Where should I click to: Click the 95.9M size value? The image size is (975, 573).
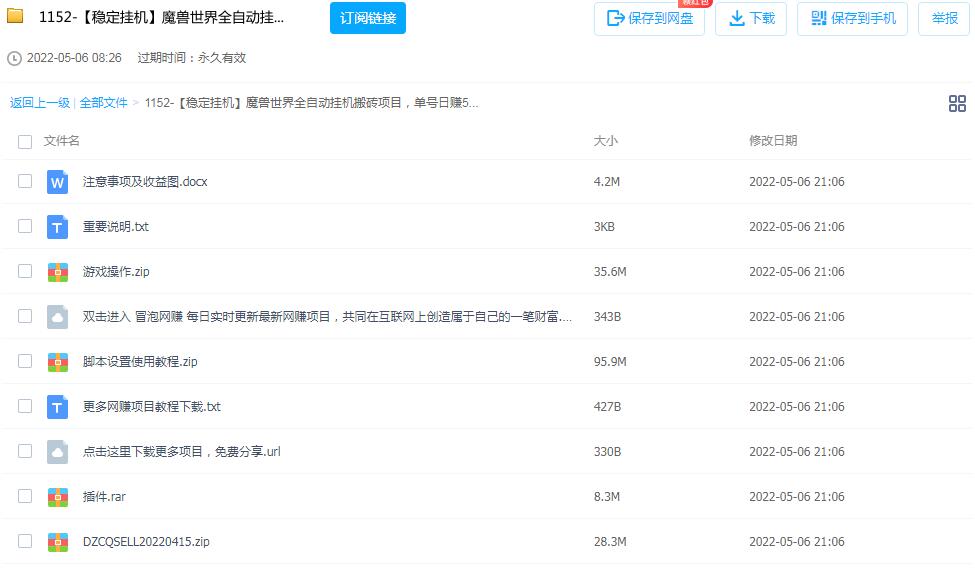tap(610, 362)
